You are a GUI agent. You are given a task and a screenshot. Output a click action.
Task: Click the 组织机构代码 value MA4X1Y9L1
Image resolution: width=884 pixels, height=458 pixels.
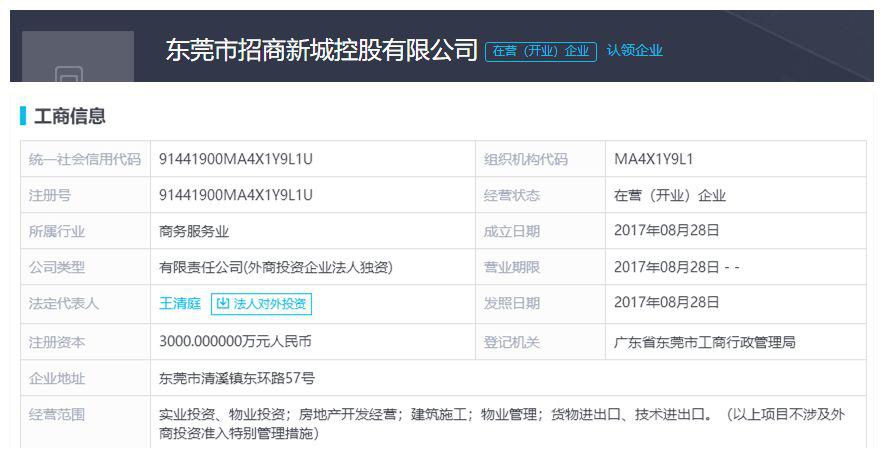(x=653, y=159)
